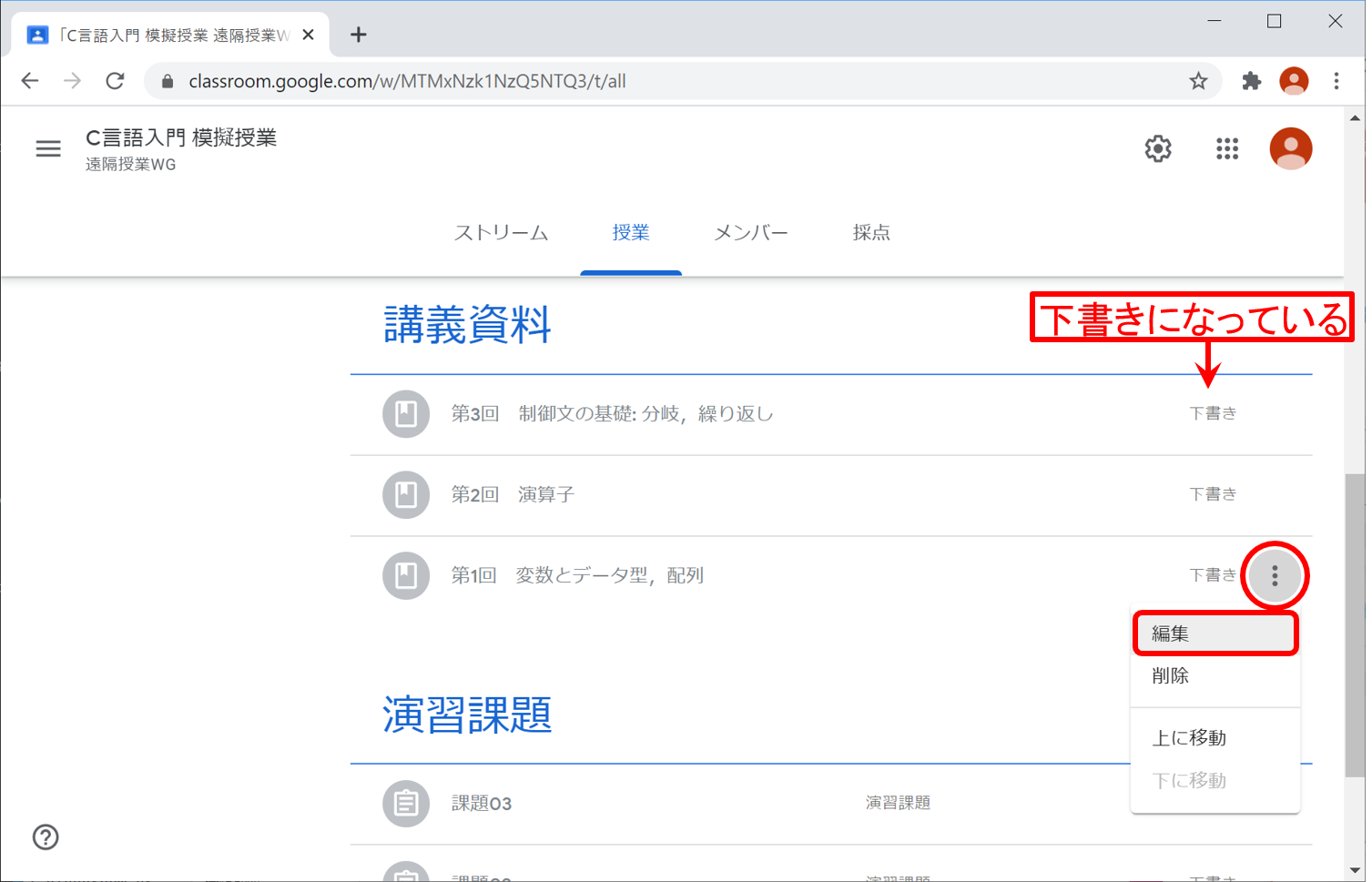Switch to the ストリーム tab
Screen dimensions: 1372x882
click(x=501, y=233)
